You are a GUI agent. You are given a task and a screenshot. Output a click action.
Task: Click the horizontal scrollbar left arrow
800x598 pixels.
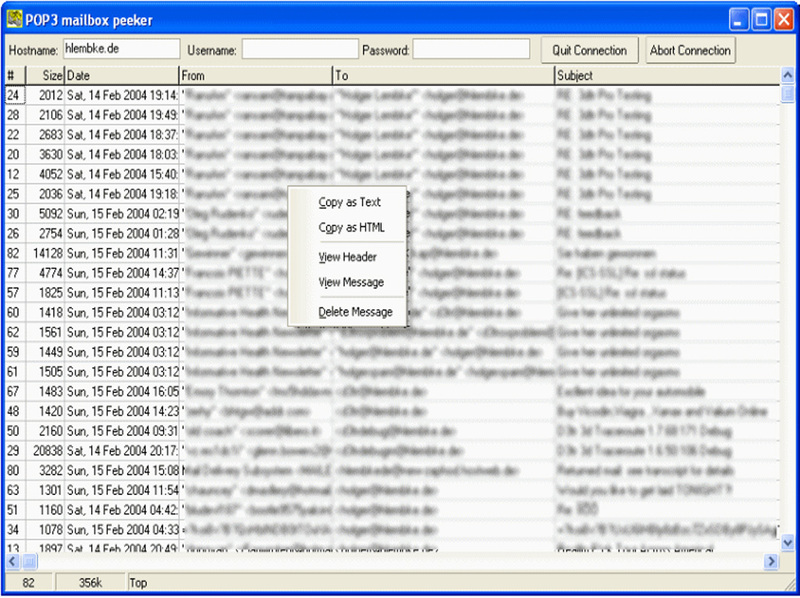[13, 562]
